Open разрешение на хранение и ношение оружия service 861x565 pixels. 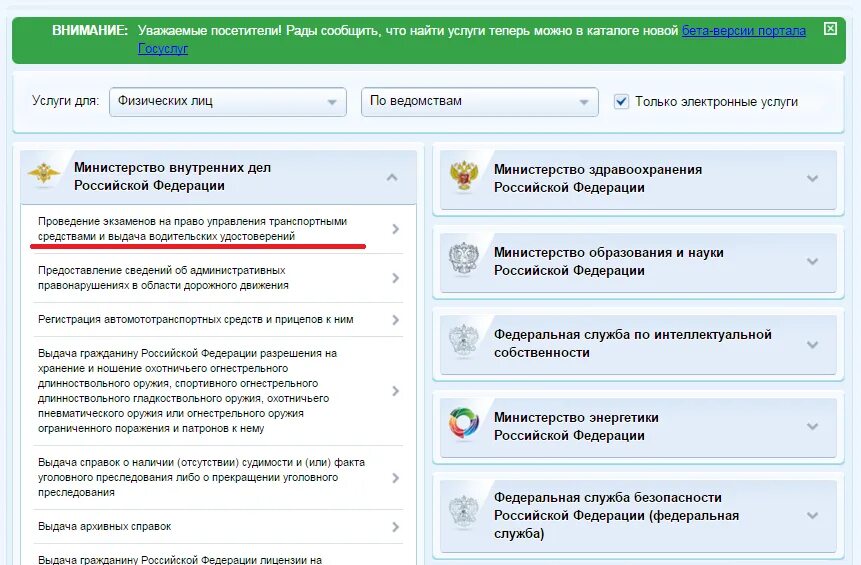tap(187, 390)
